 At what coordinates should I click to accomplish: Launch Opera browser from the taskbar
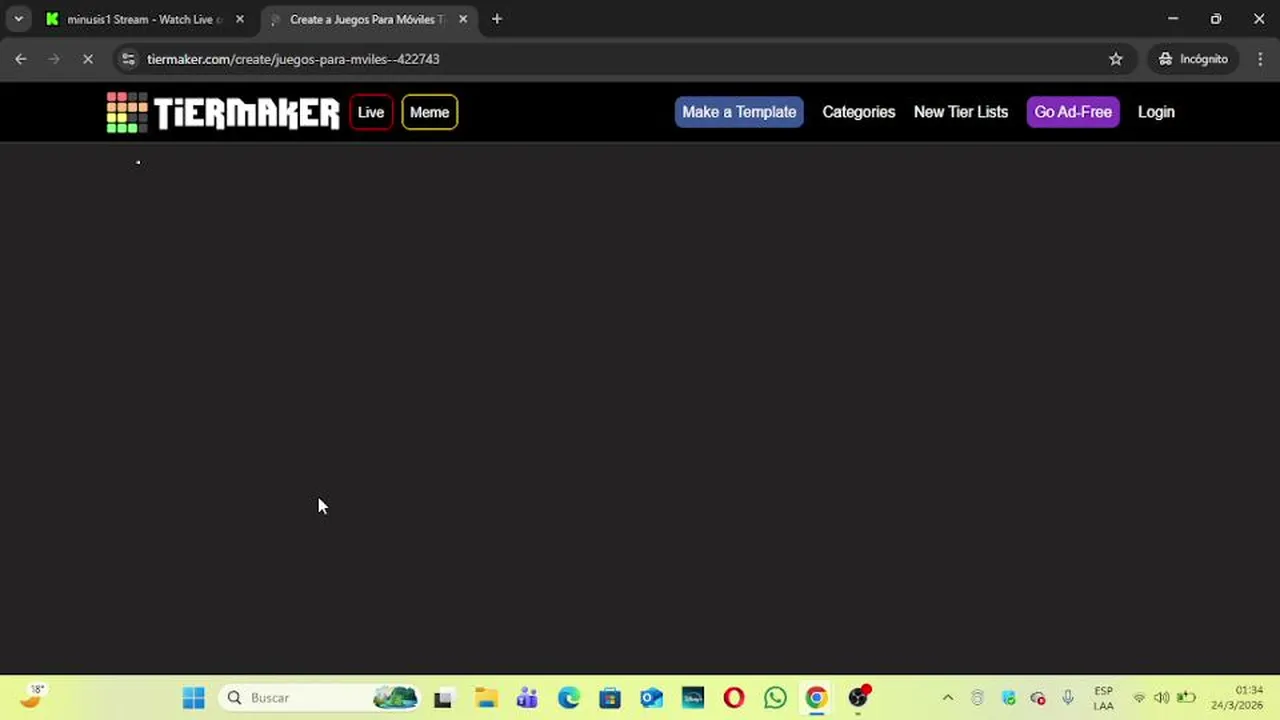pos(734,698)
